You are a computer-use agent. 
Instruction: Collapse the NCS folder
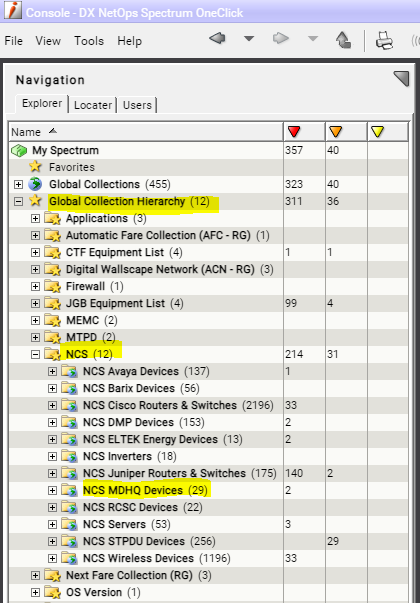pyautogui.click(x=35, y=354)
